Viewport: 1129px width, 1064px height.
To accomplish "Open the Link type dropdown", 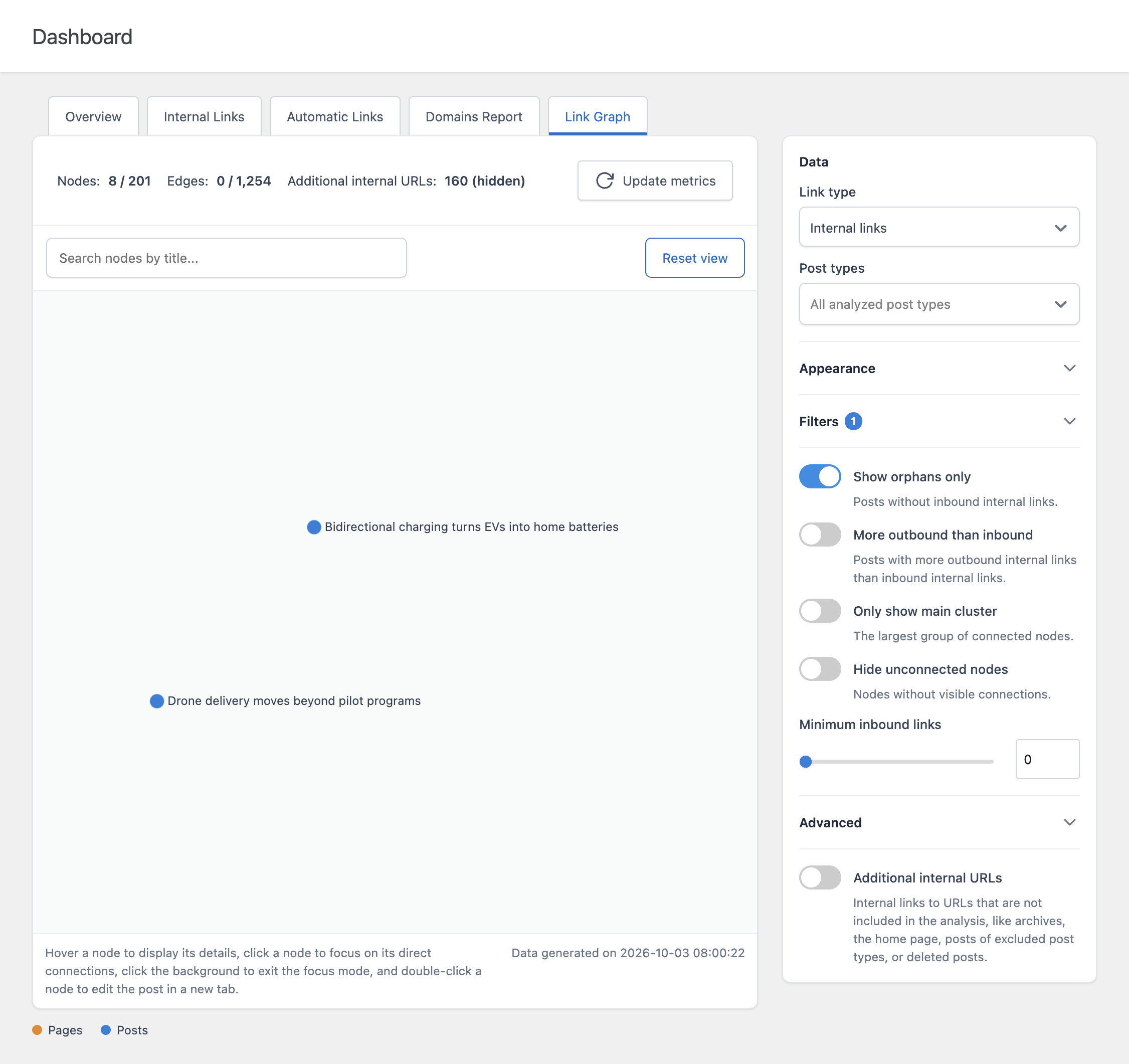I will click(x=939, y=227).
